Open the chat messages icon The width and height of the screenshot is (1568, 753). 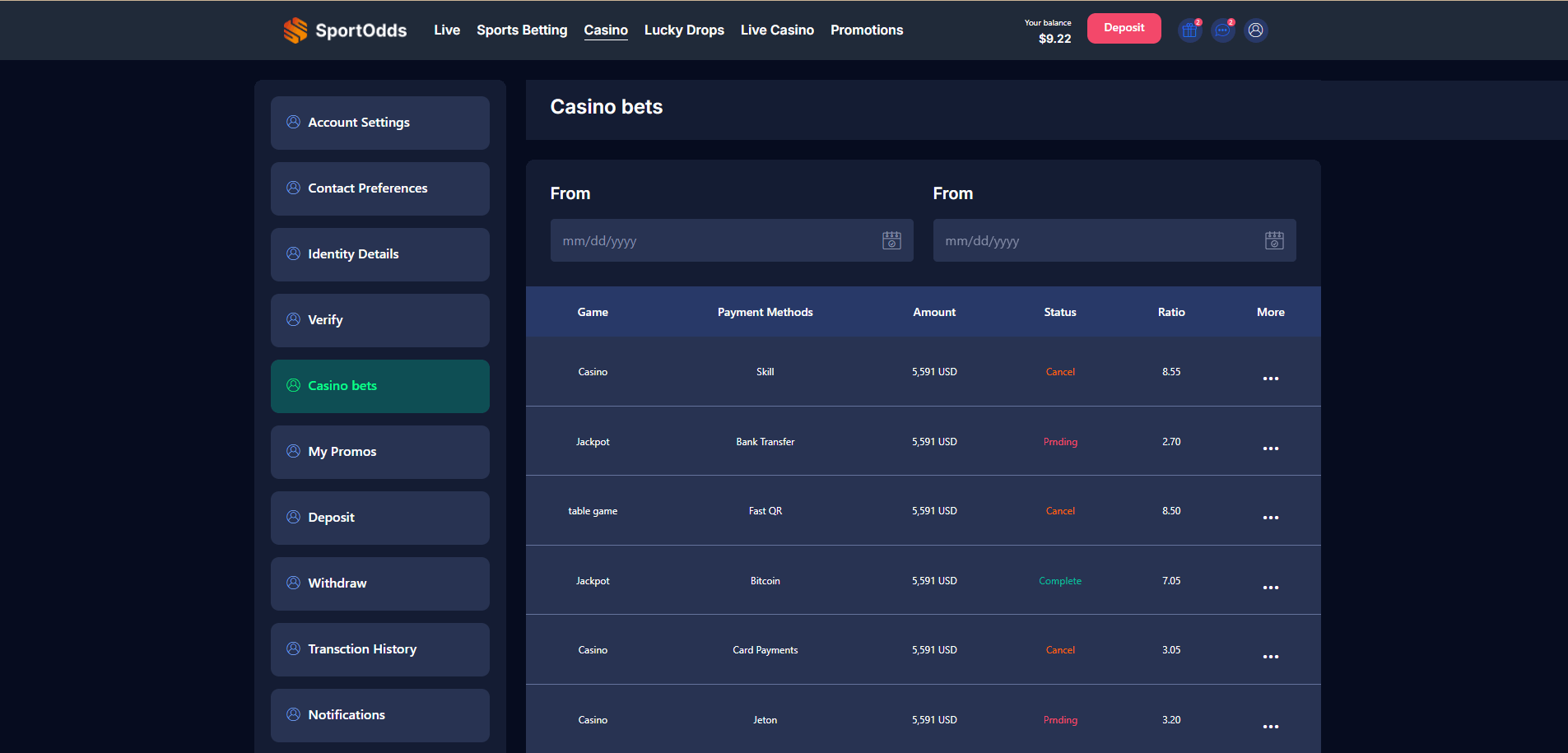click(1222, 30)
